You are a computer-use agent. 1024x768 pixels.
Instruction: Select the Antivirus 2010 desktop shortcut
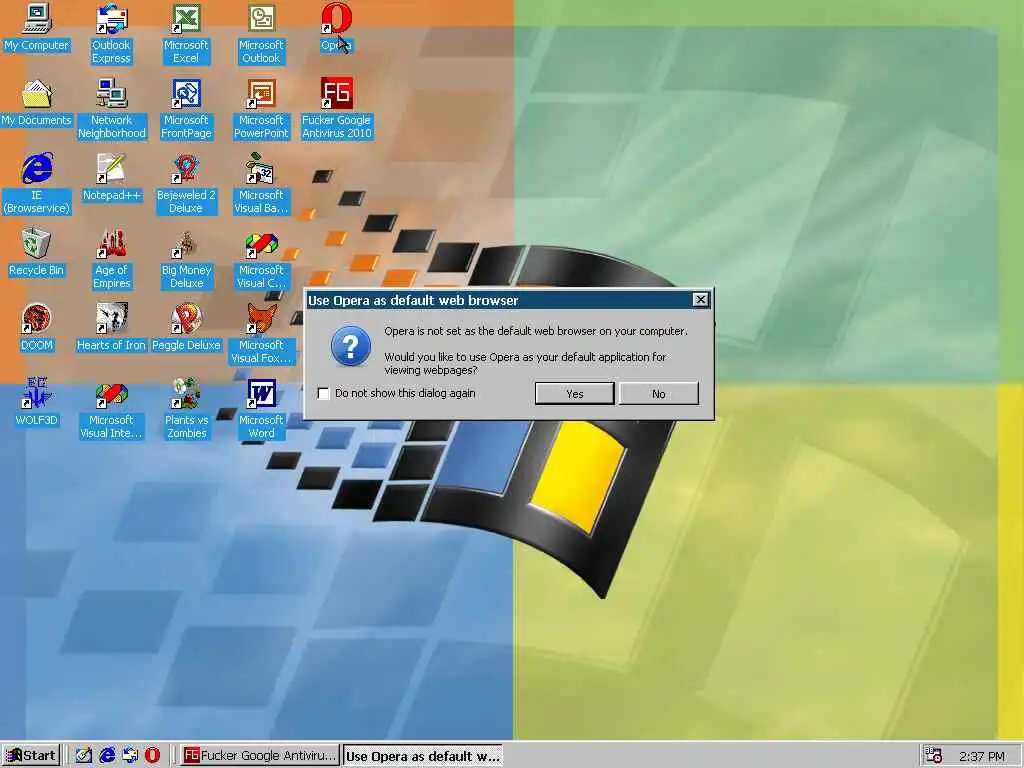336,109
